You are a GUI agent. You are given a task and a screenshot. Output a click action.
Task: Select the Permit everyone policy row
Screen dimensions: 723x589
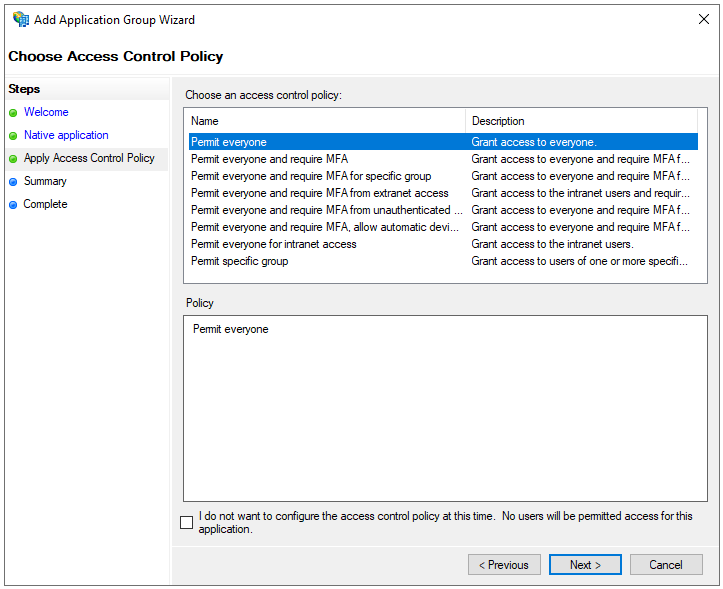coord(229,142)
